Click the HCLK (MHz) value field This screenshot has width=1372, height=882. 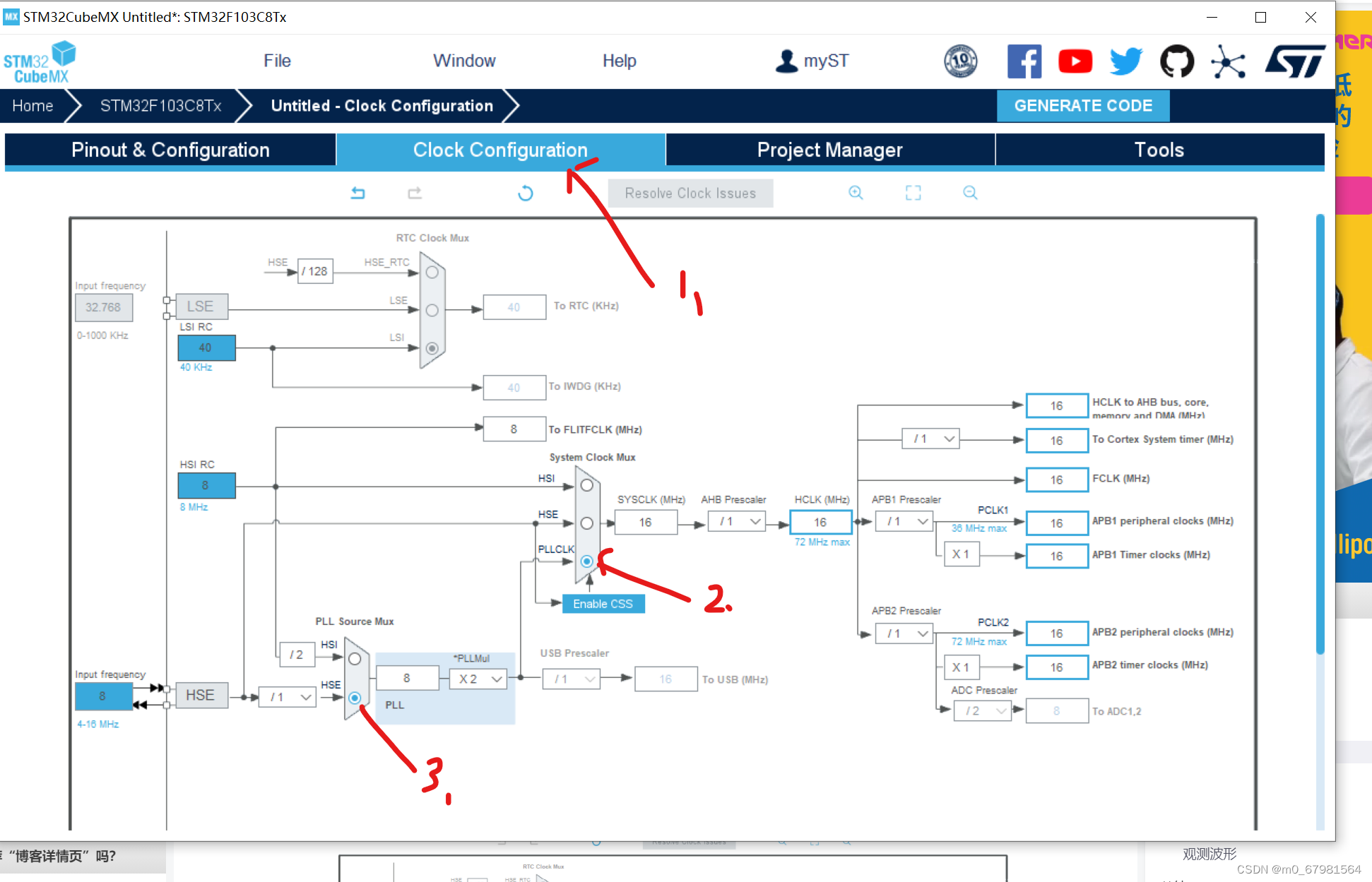click(821, 523)
